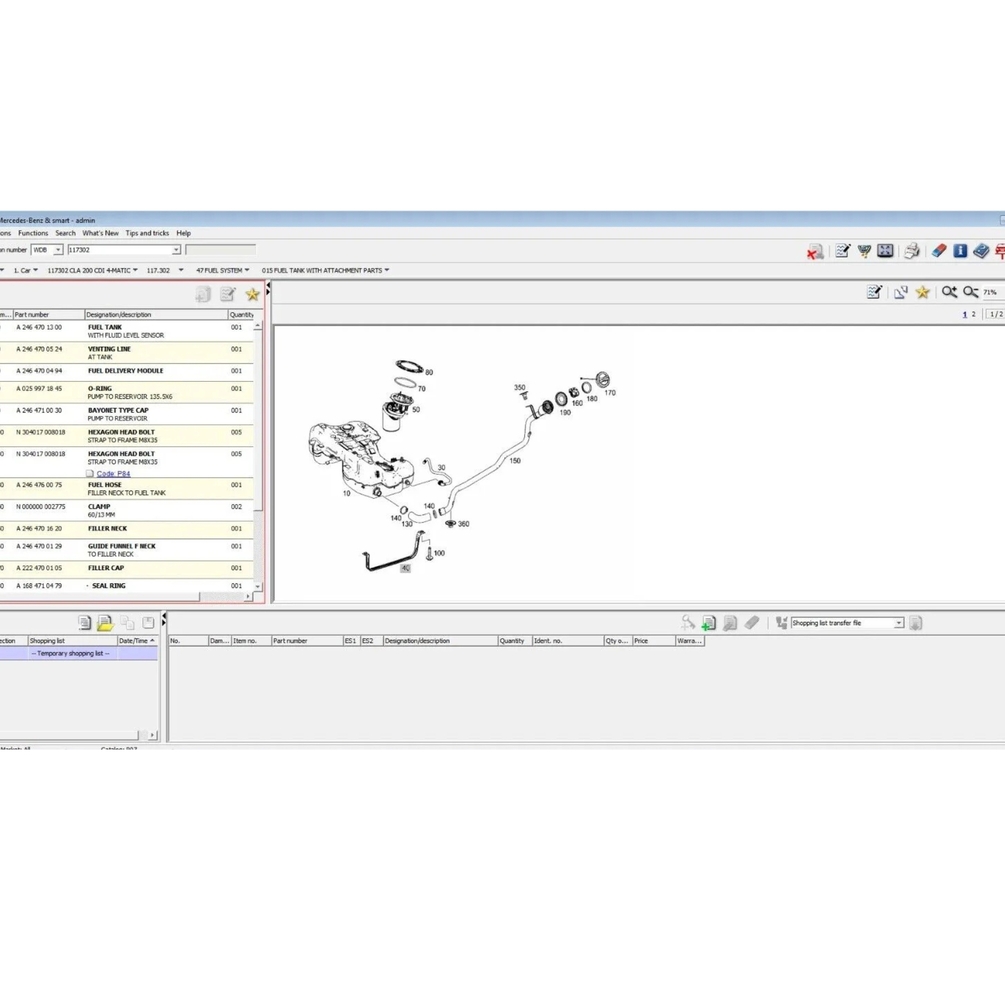Click the export icon beside transfer file dropdown
Screen dimensions: 1005x1005
(x=915, y=622)
